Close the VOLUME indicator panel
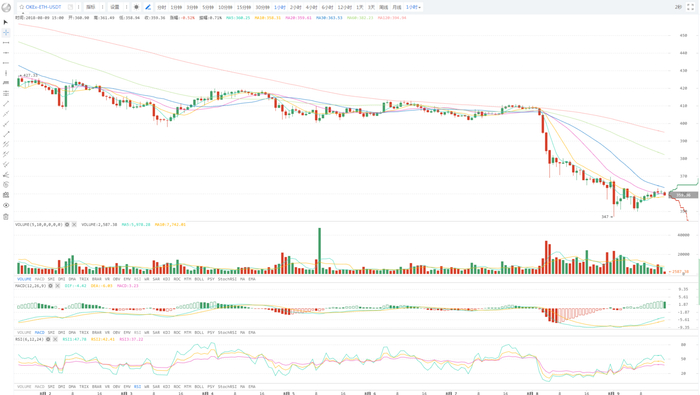 pos(74,225)
